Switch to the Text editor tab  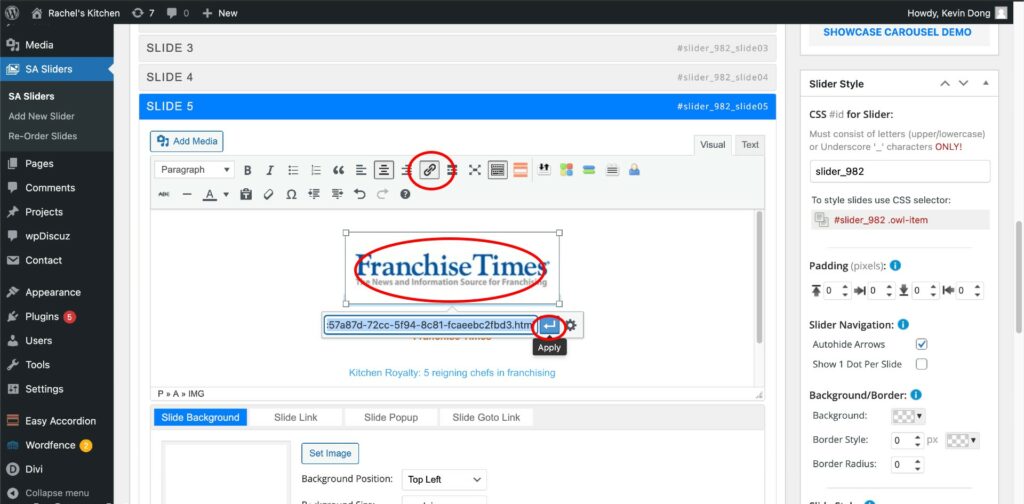point(750,145)
